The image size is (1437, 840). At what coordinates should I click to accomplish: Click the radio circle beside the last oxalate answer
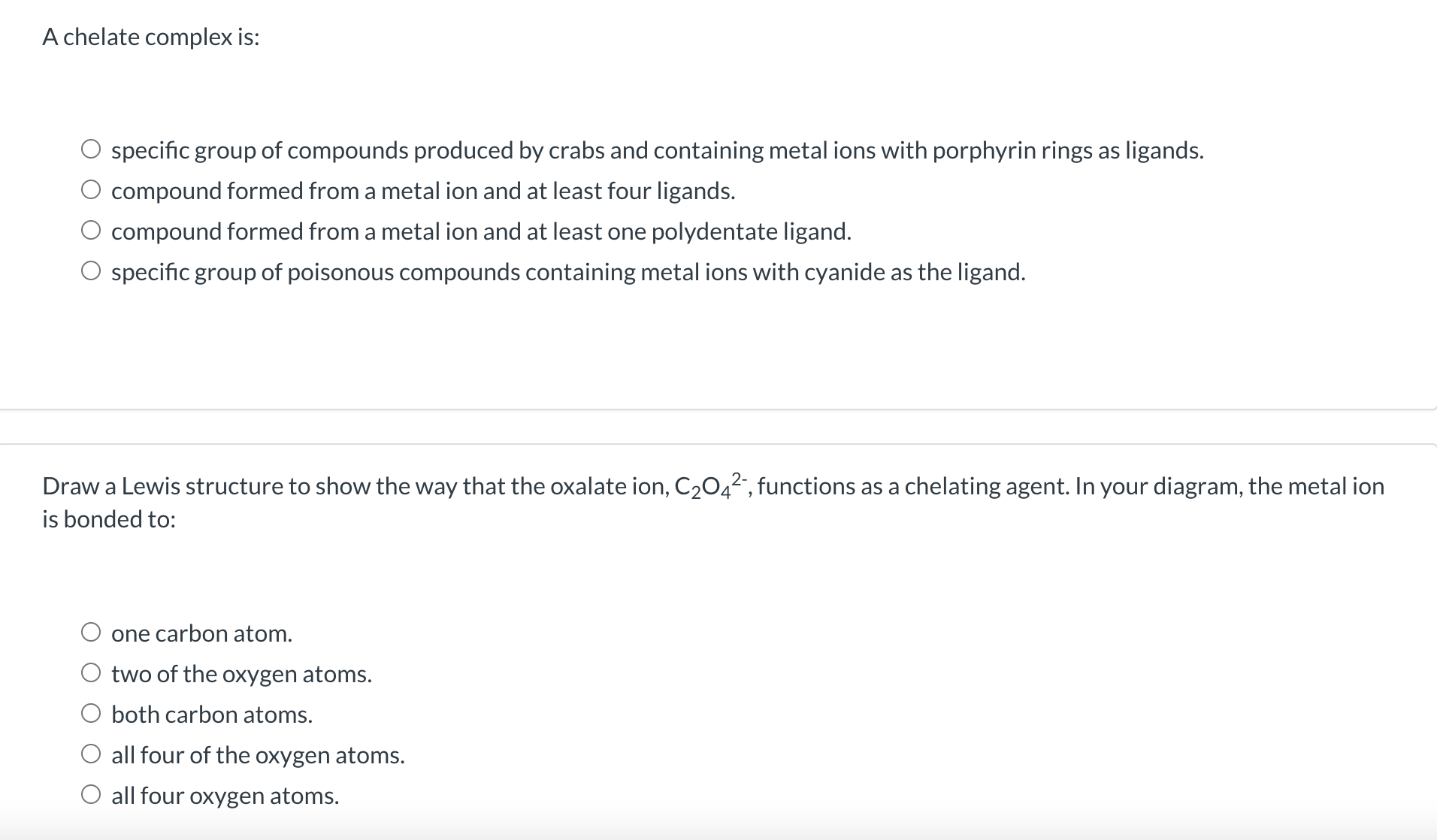tap(92, 793)
